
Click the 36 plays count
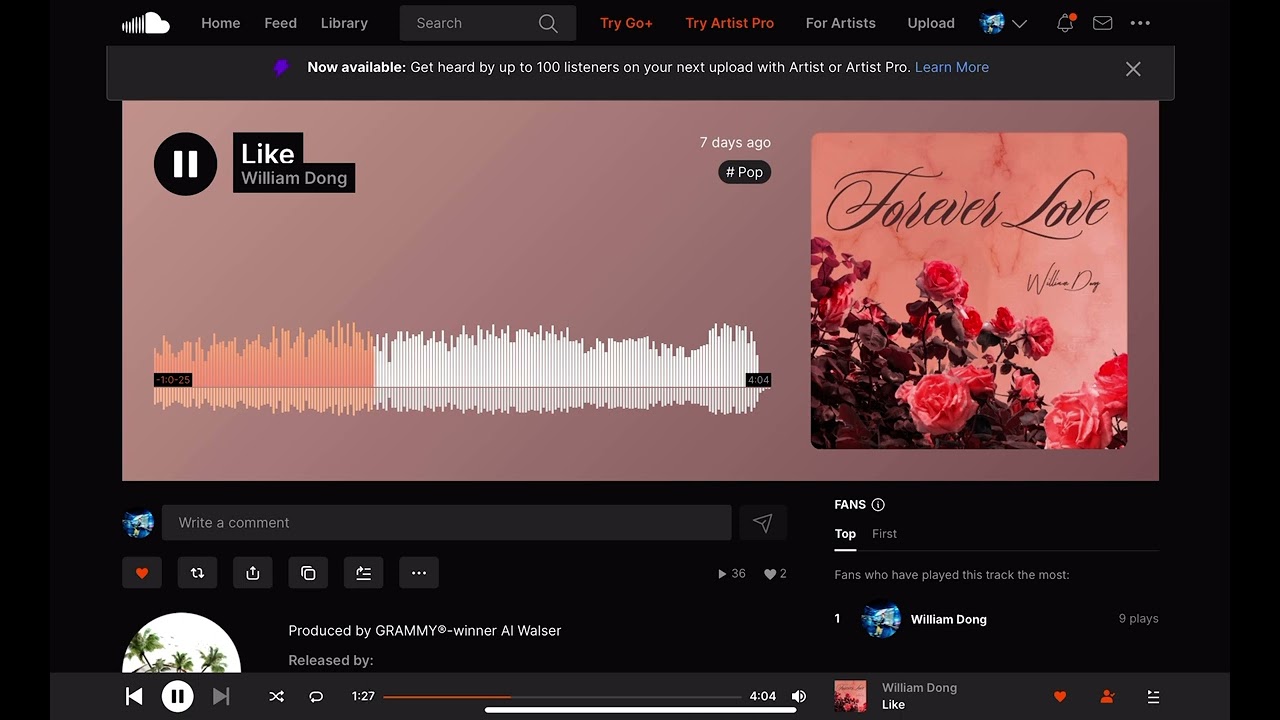732,574
